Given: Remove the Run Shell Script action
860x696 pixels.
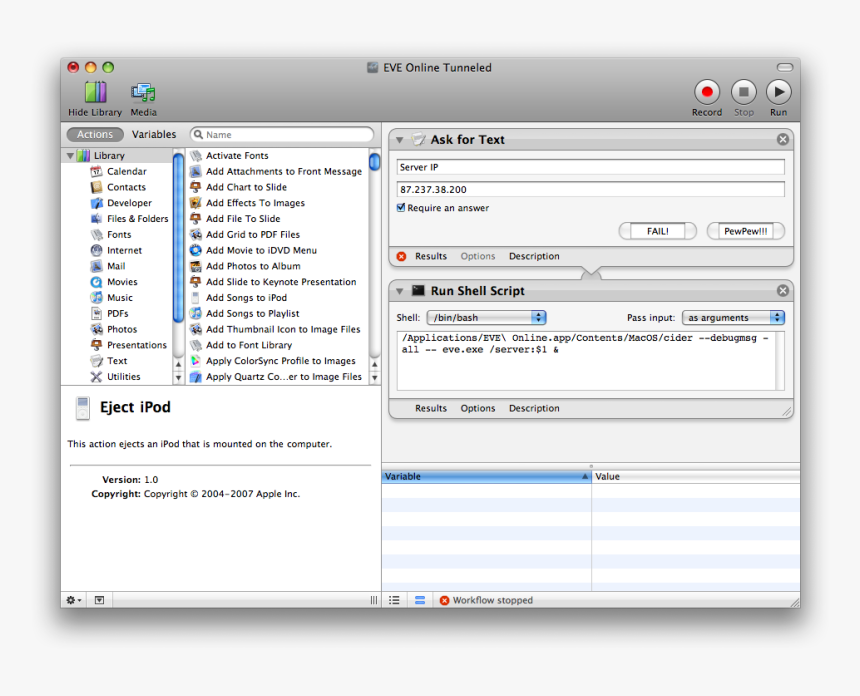Looking at the screenshot, I should click(x=783, y=291).
